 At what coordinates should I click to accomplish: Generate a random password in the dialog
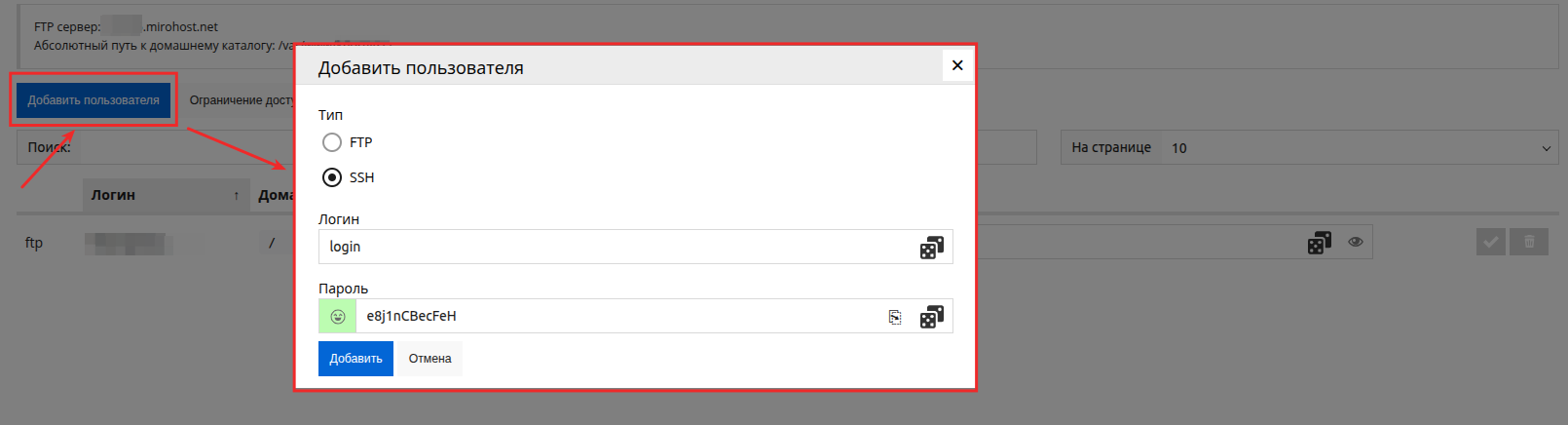[932, 317]
